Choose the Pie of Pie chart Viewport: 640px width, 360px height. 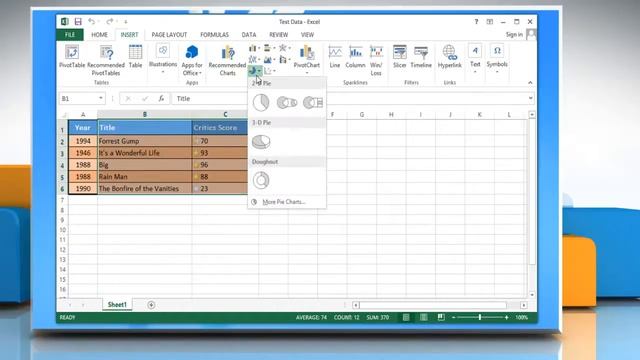pyautogui.click(x=287, y=102)
